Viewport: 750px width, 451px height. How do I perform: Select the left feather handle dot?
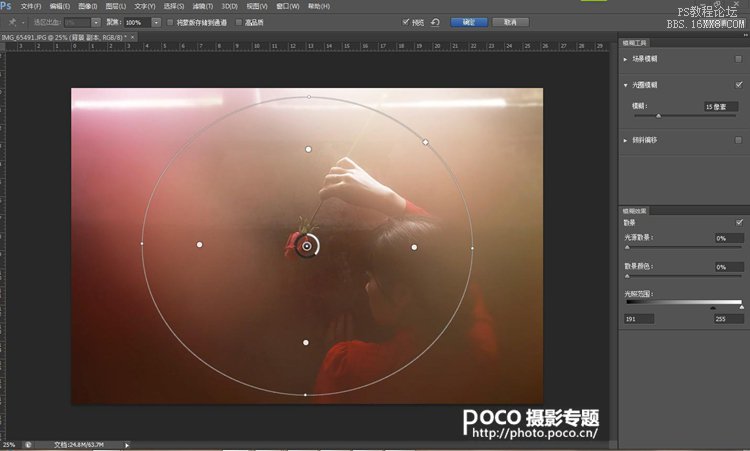tap(199, 244)
